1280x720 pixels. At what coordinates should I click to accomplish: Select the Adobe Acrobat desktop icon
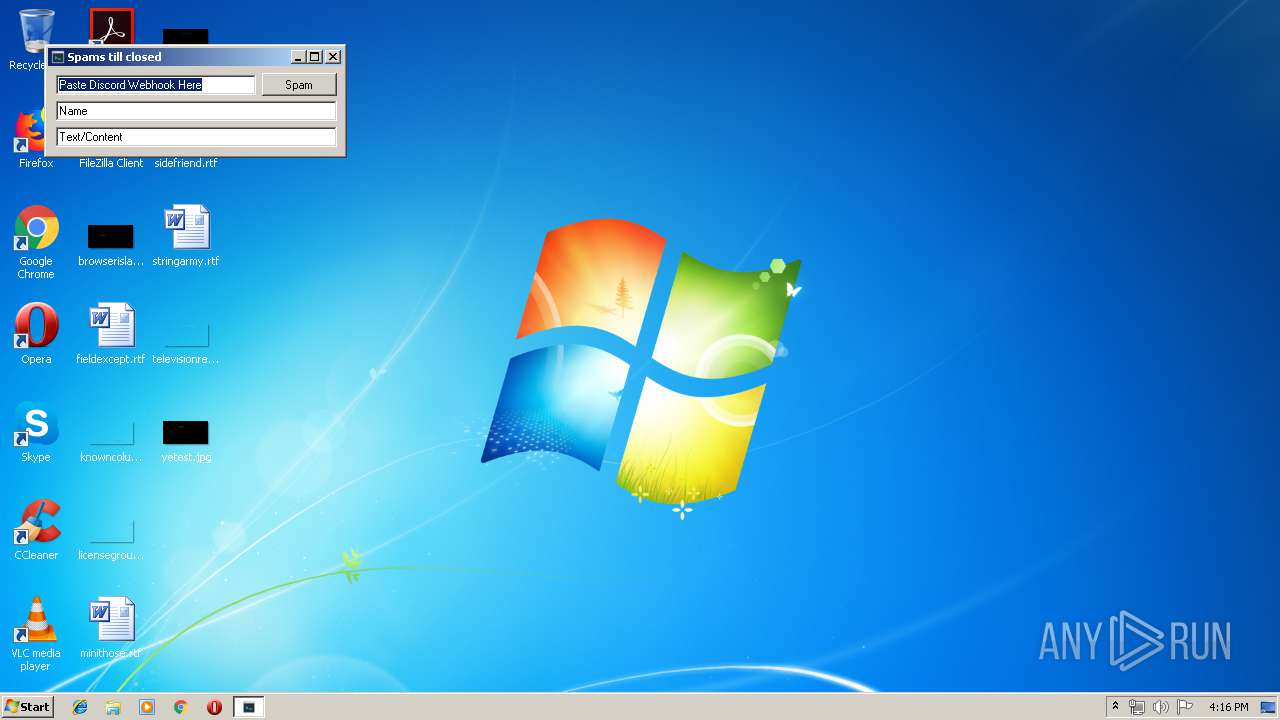(x=111, y=27)
